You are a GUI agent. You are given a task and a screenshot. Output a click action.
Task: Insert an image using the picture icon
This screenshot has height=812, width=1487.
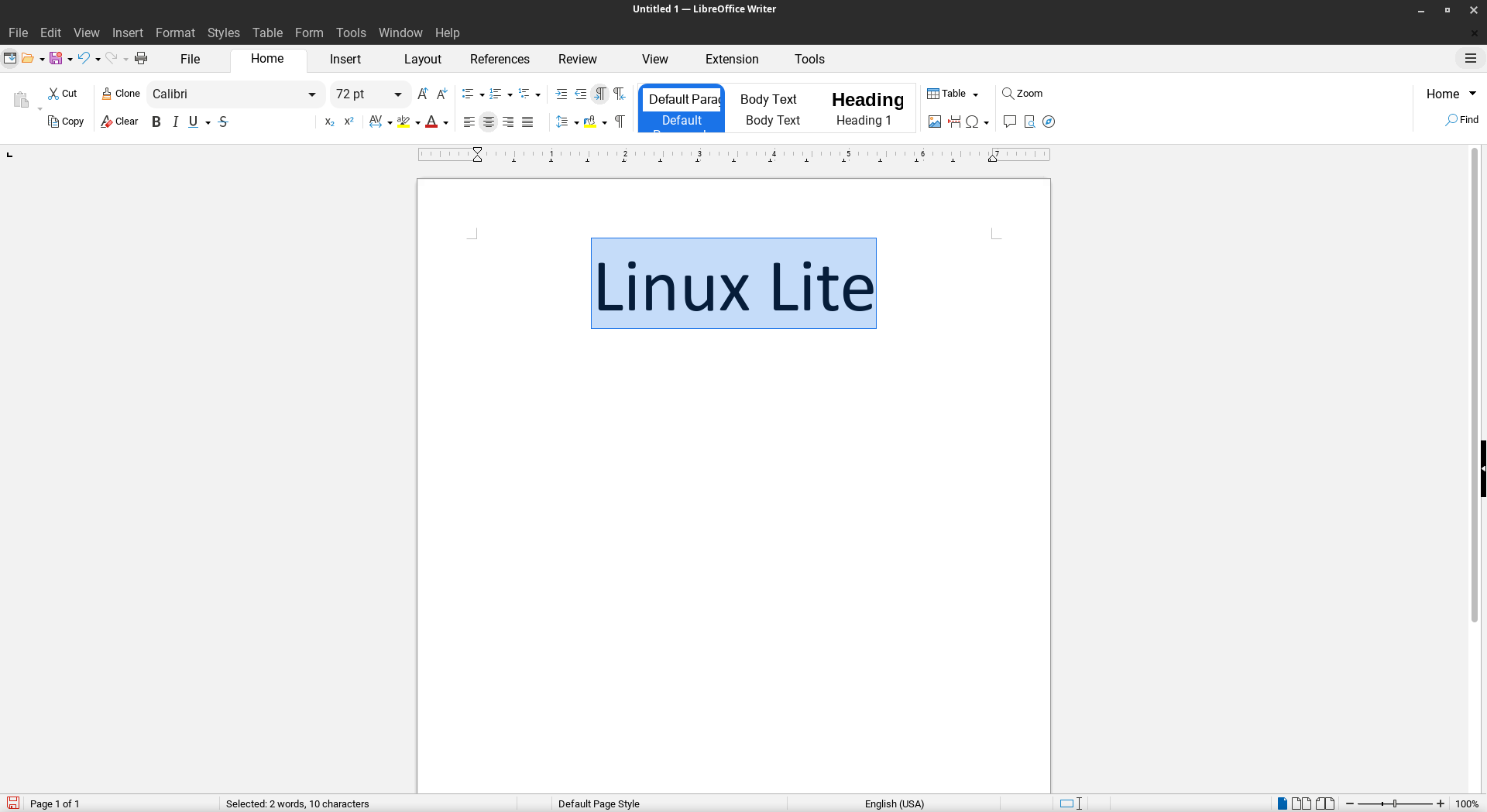click(935, 122)
